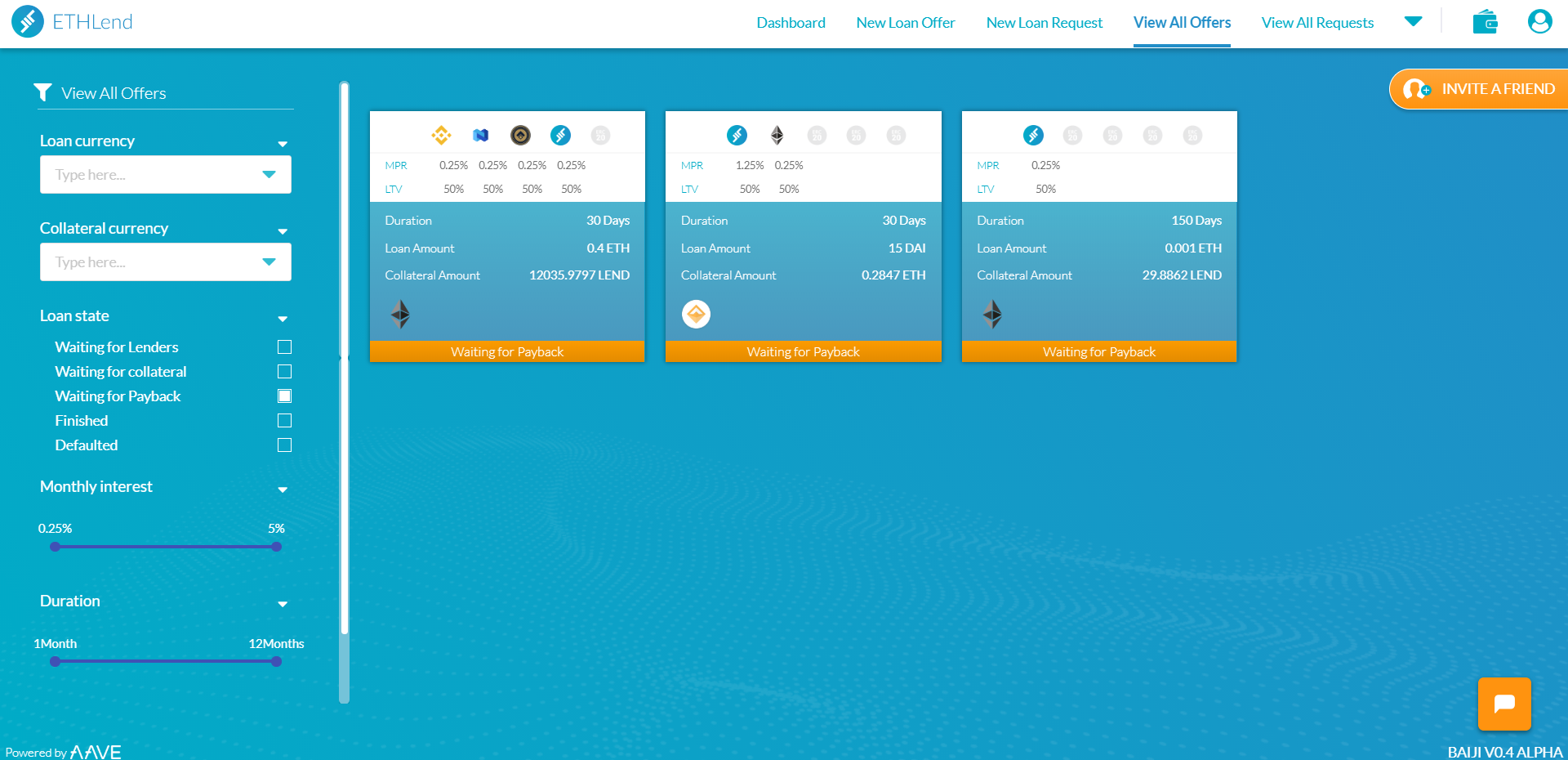The width and height of the screenshot is (1568, 760).
Task: Click the ETHLend logo icon
Action: 27,22
